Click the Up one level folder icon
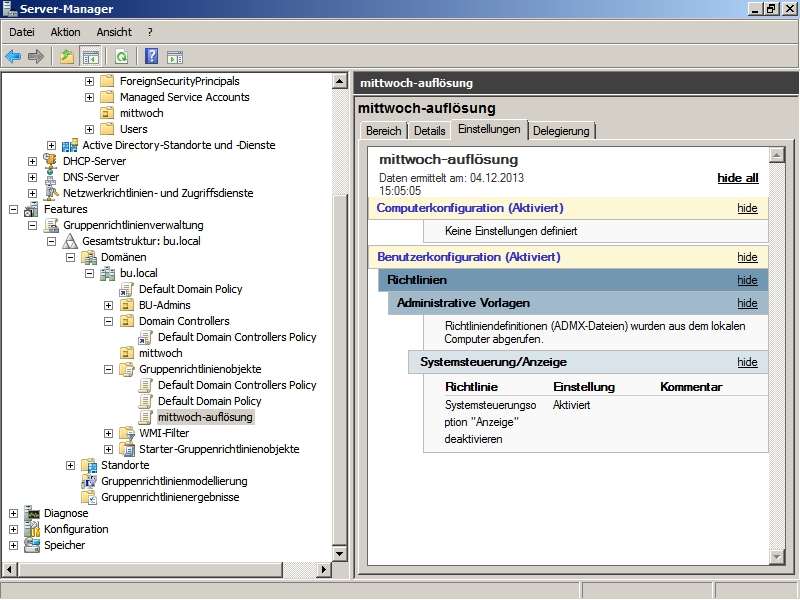800x600 pixels. click(67, 56)
